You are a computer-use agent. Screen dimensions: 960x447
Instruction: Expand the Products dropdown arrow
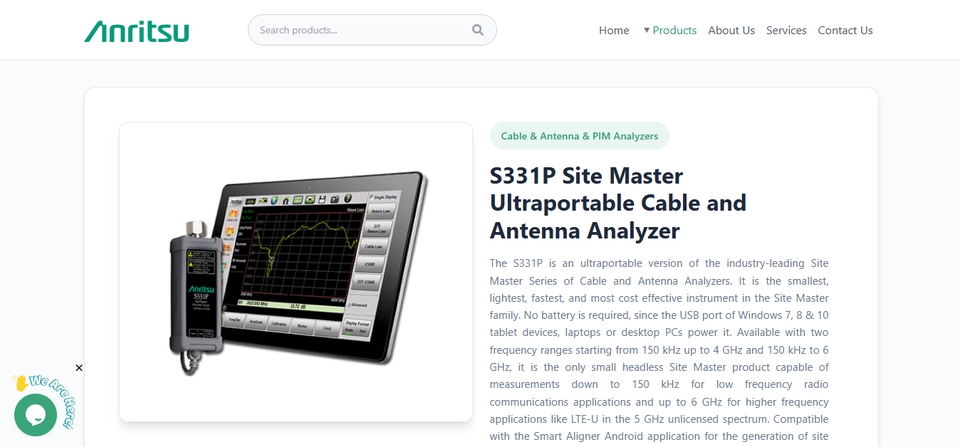tap(646, 30)
